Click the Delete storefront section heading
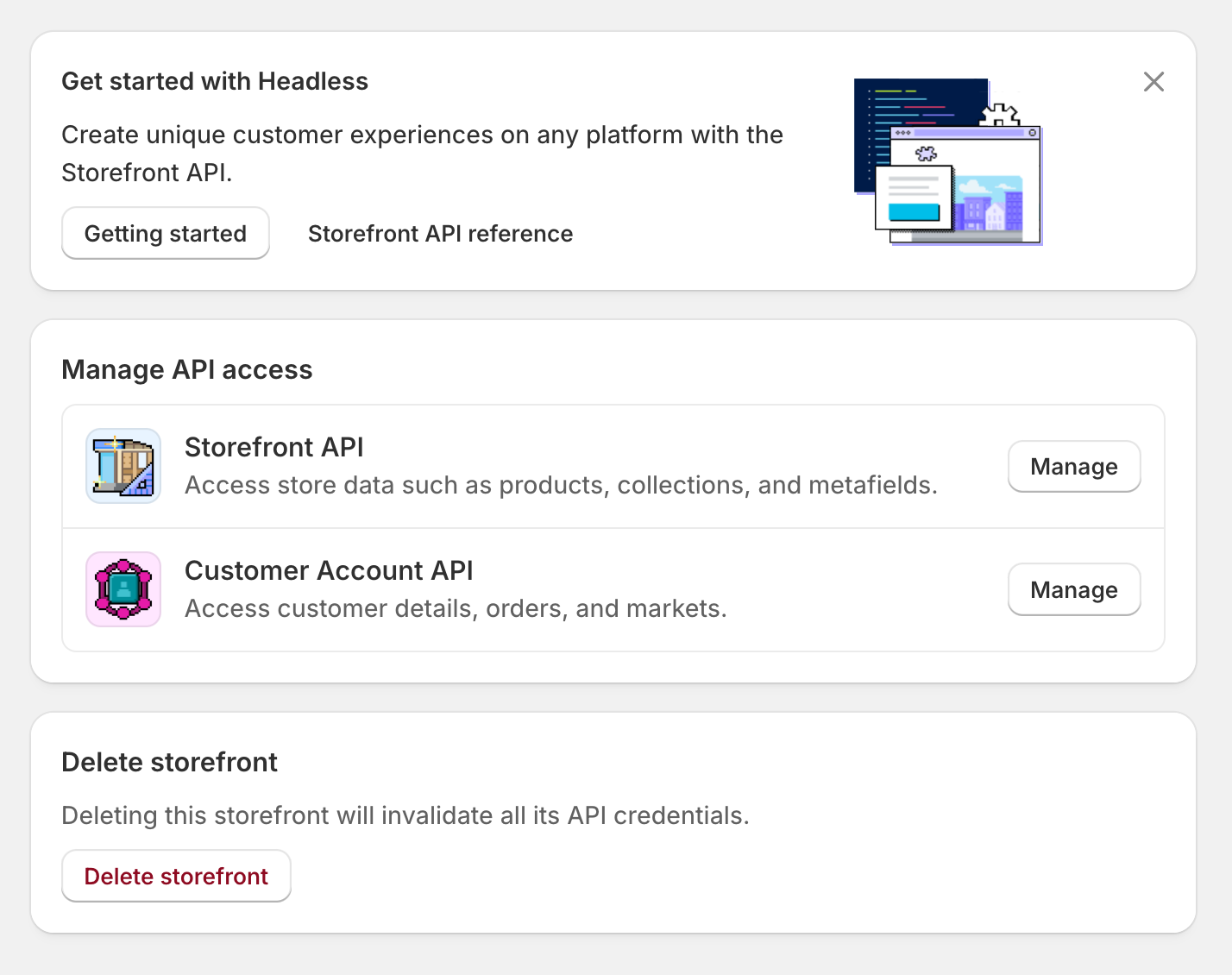1232x975 pixels. coord(170,762)
